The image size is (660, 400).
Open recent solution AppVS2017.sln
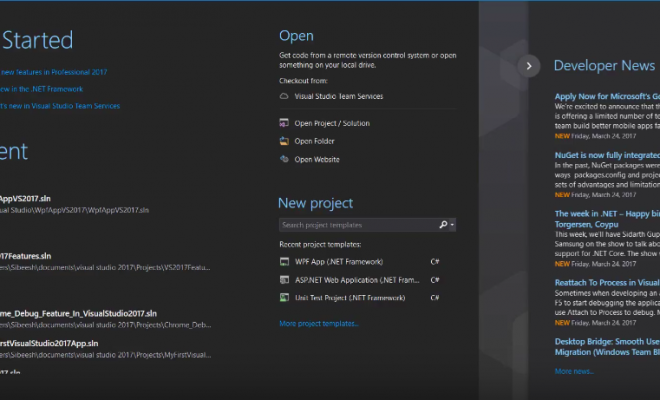[x=25, y=198]
